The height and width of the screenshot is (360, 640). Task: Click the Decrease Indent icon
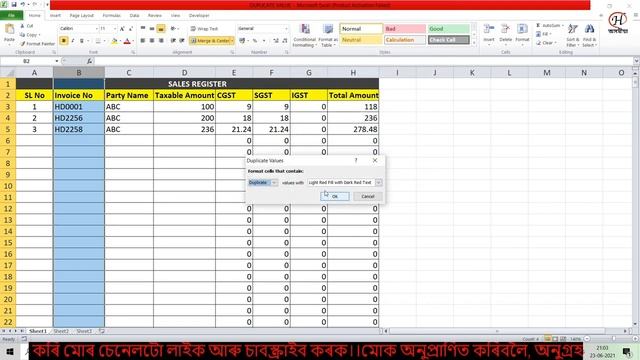tap(173, 41)
